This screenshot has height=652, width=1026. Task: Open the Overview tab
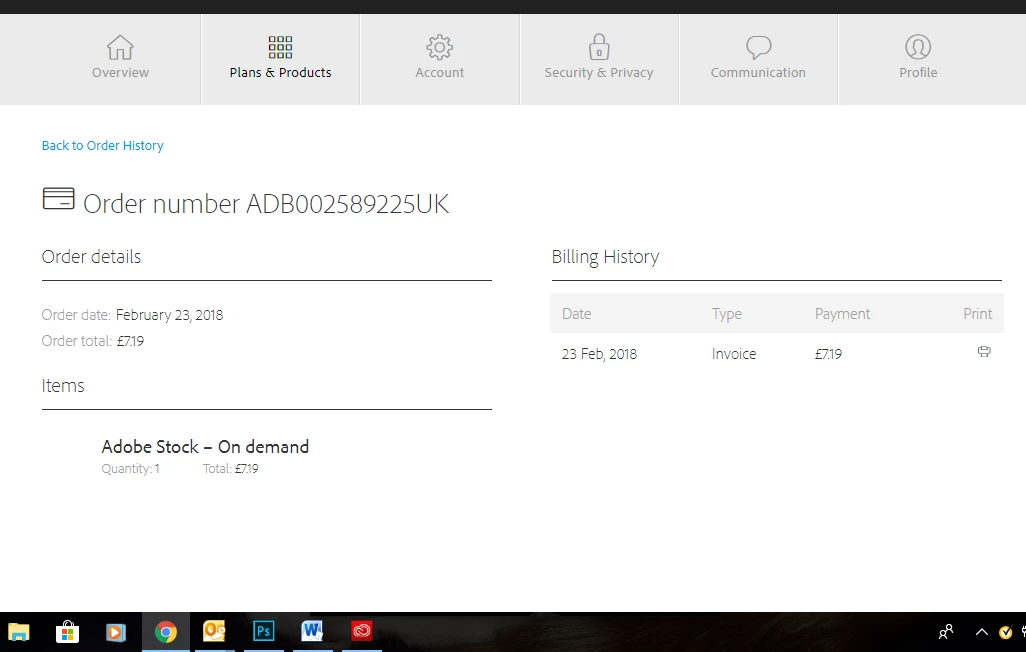(120, 58)
